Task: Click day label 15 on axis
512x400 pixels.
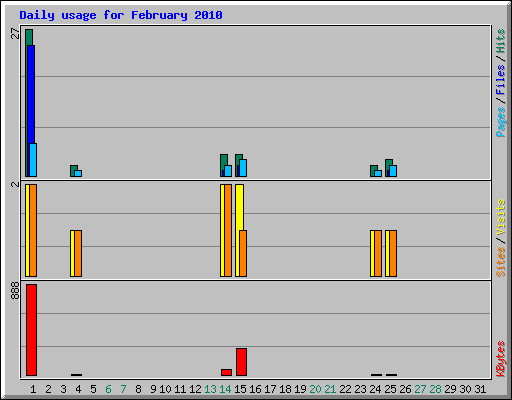Action: (x=240, y=389)
